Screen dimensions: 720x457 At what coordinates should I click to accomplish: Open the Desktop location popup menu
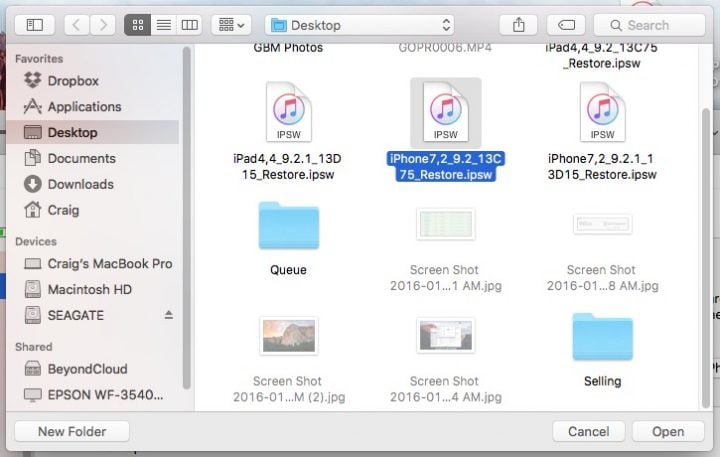coord(359,25)
